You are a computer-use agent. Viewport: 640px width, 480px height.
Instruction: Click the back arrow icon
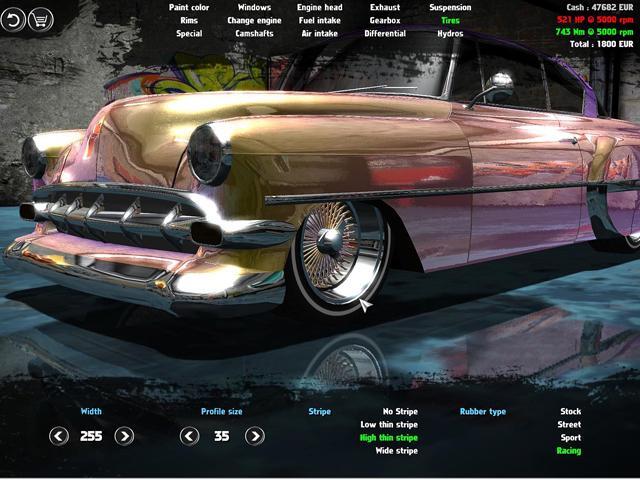tap(14, 19)
